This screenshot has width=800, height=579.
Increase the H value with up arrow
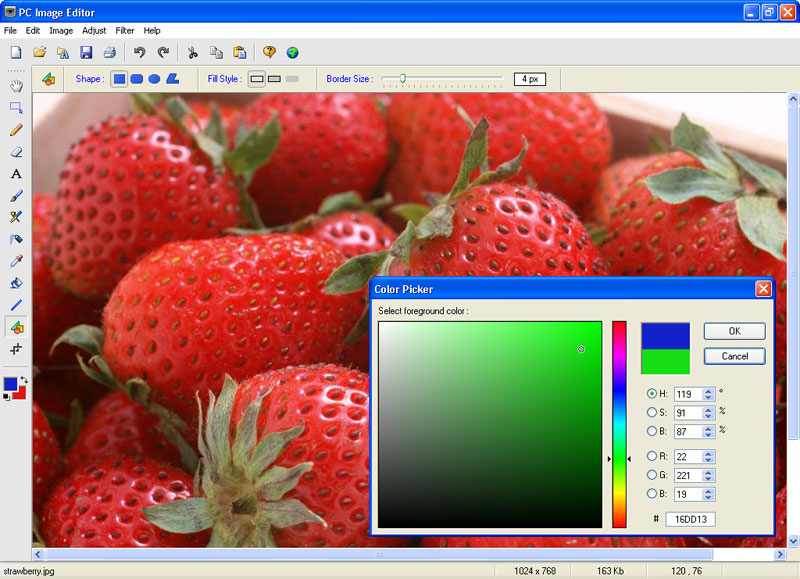click(x=709, y=391)
